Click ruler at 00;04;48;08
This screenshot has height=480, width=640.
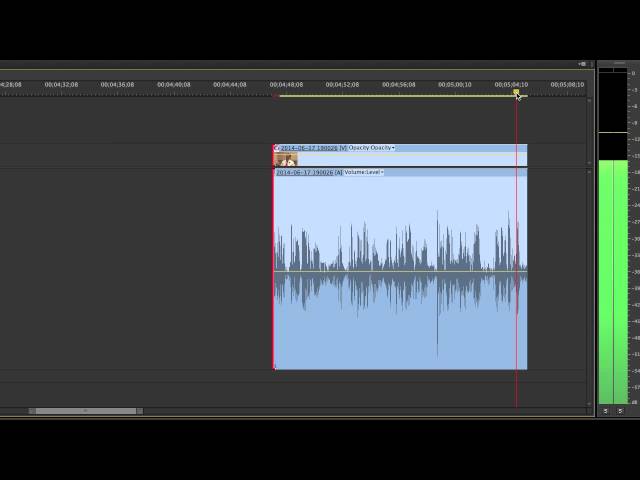pos(286,85)
